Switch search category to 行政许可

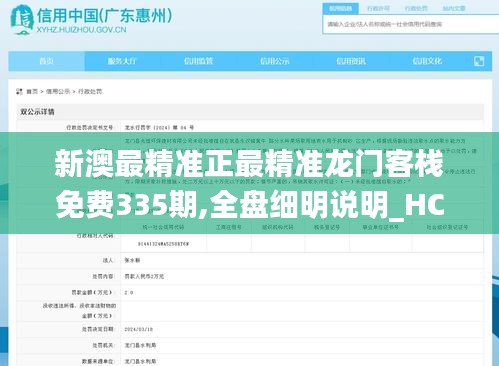pos(378,9)
